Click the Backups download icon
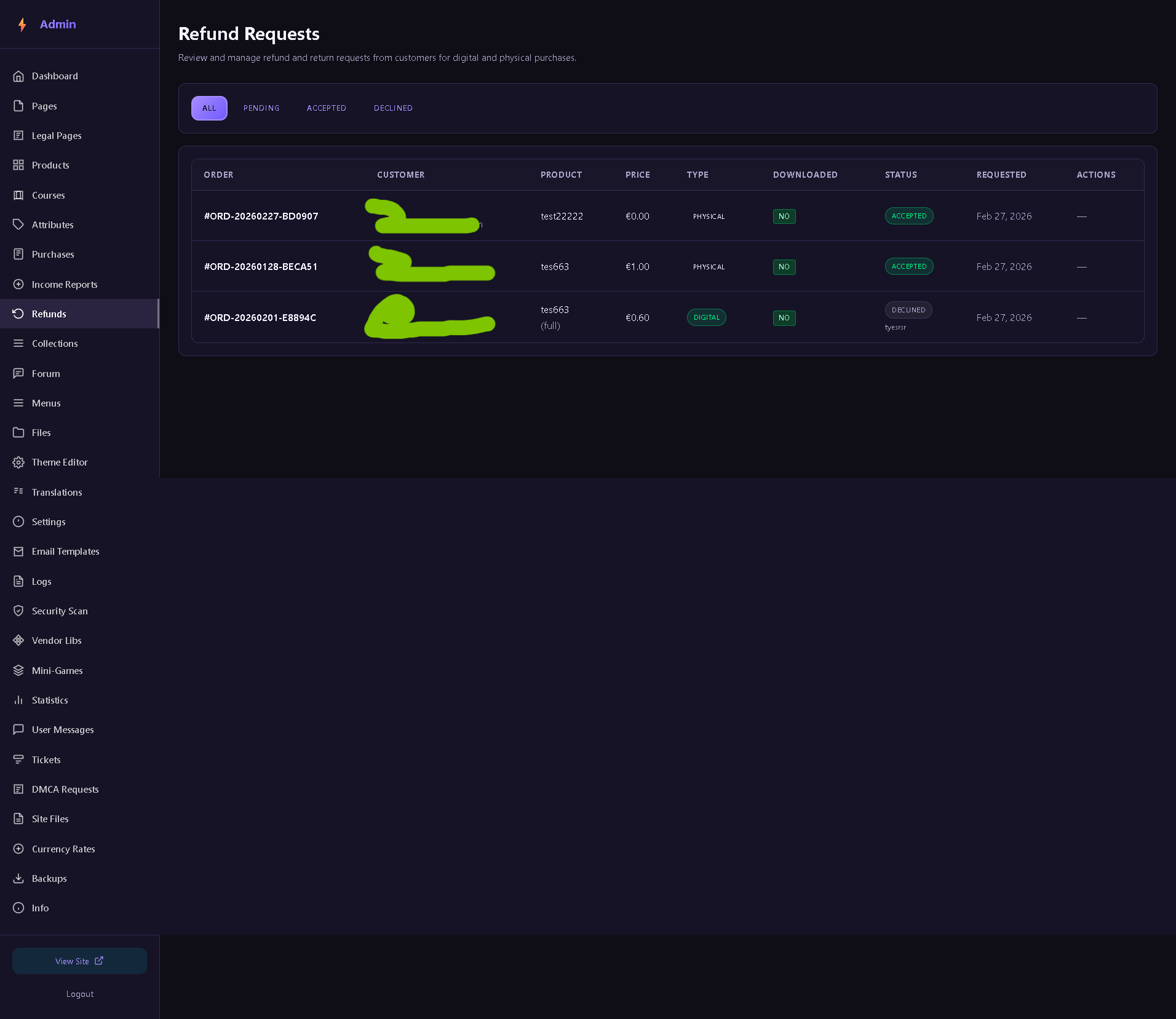 tap(18, 879)
